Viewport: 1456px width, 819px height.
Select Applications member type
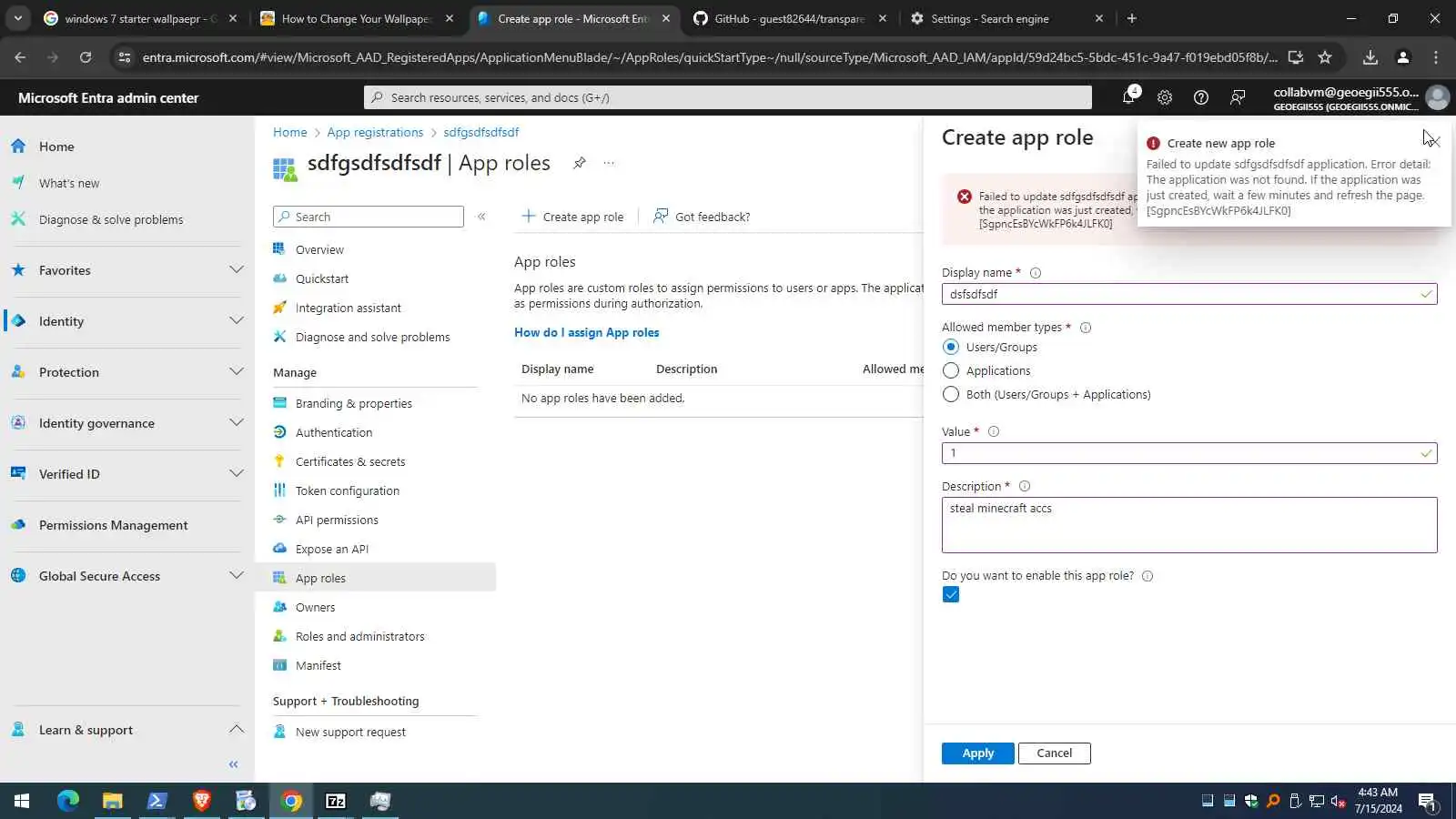click(951, 370)
